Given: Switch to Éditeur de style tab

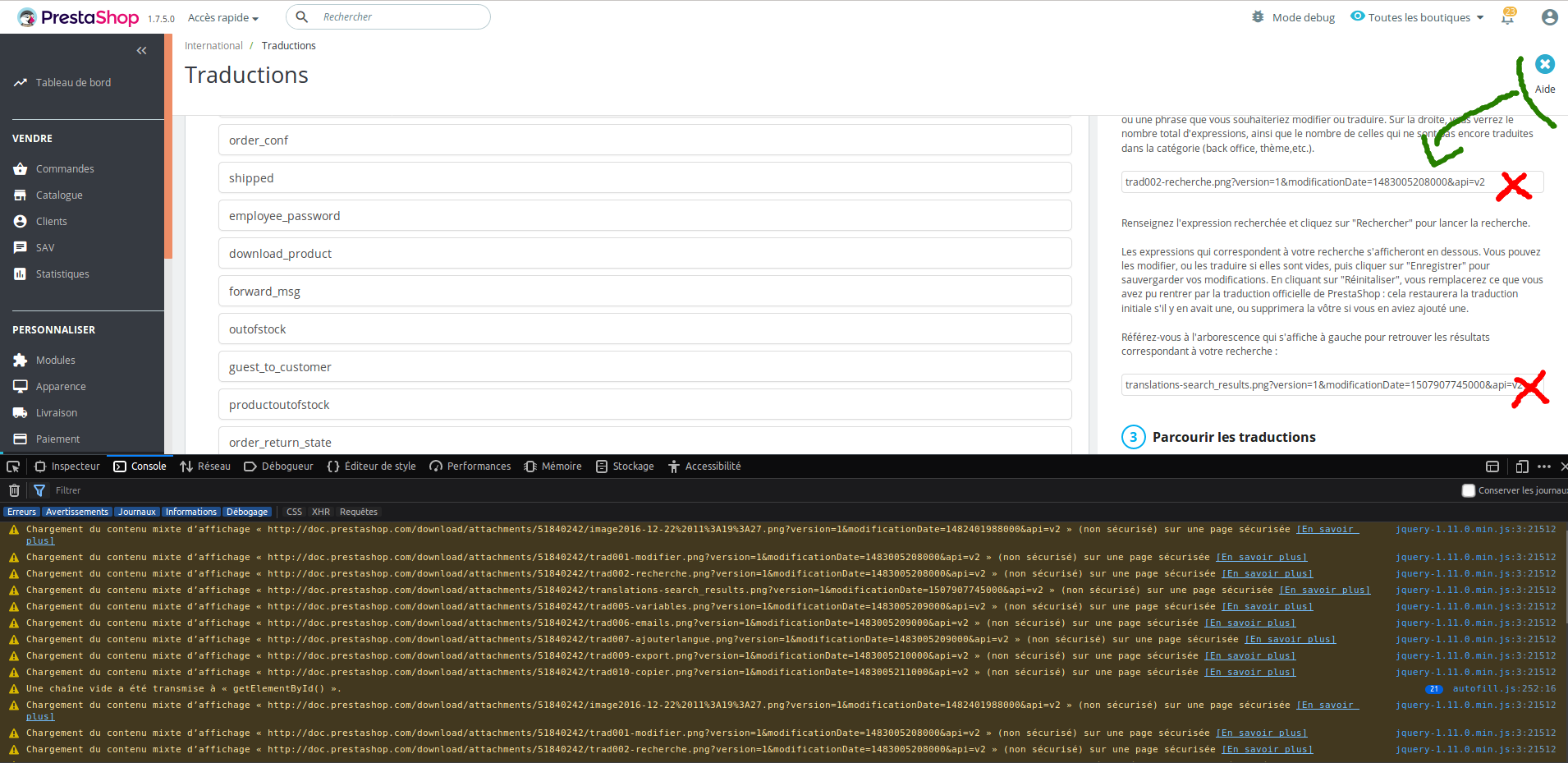Looking at the screenshot, I should tap(372, 467).
